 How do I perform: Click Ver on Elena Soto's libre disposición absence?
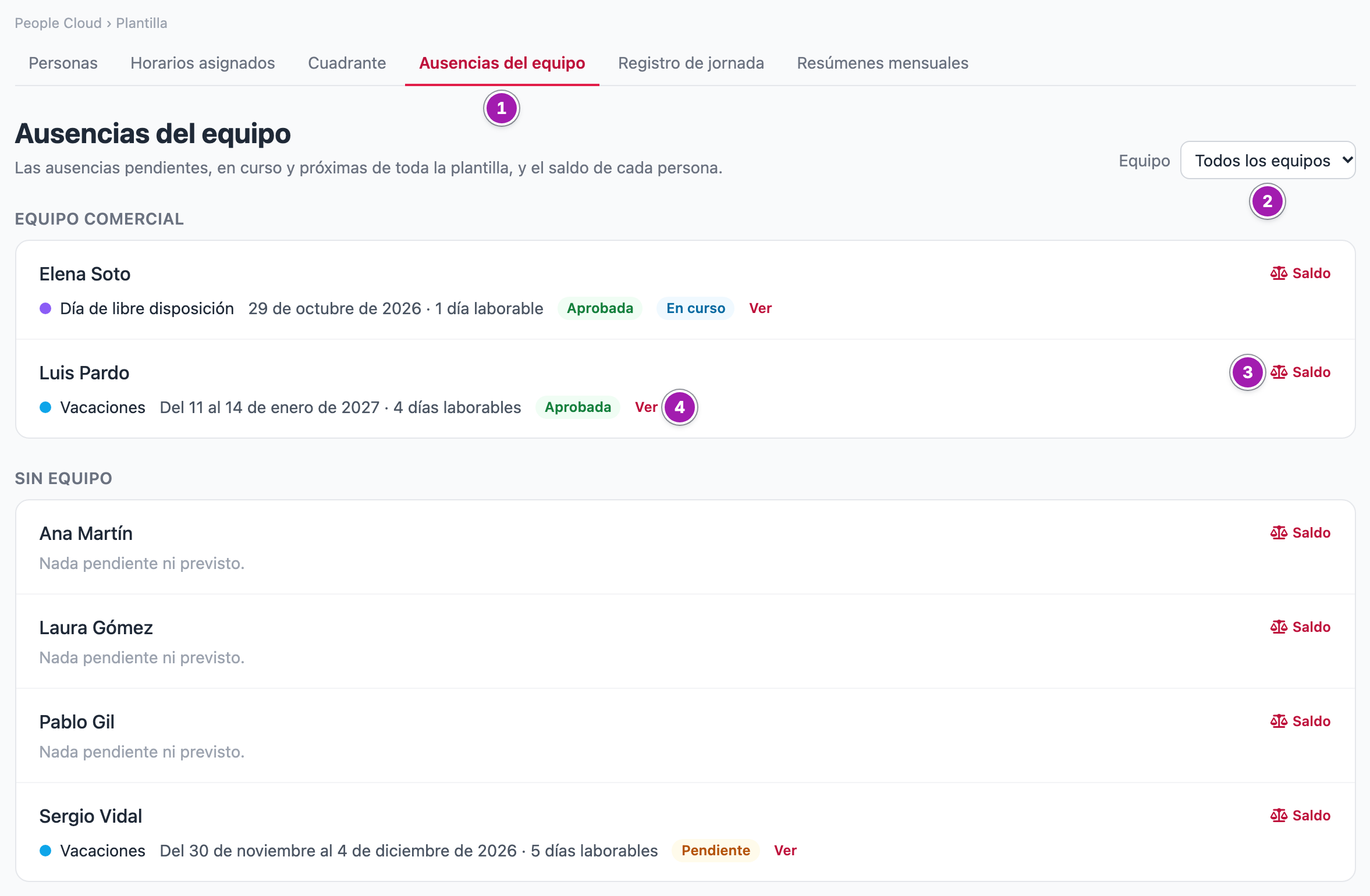[760, 308]
